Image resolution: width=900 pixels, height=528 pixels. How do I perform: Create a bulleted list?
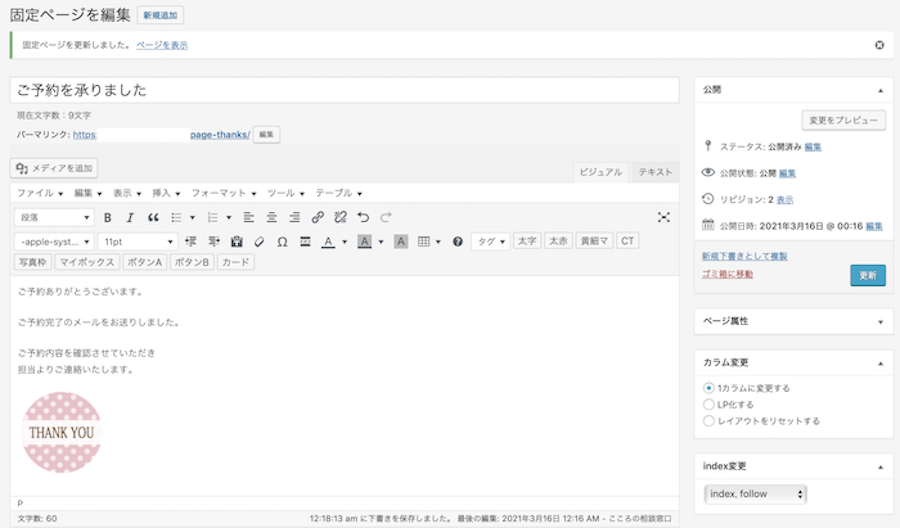[x=176, y=218]
